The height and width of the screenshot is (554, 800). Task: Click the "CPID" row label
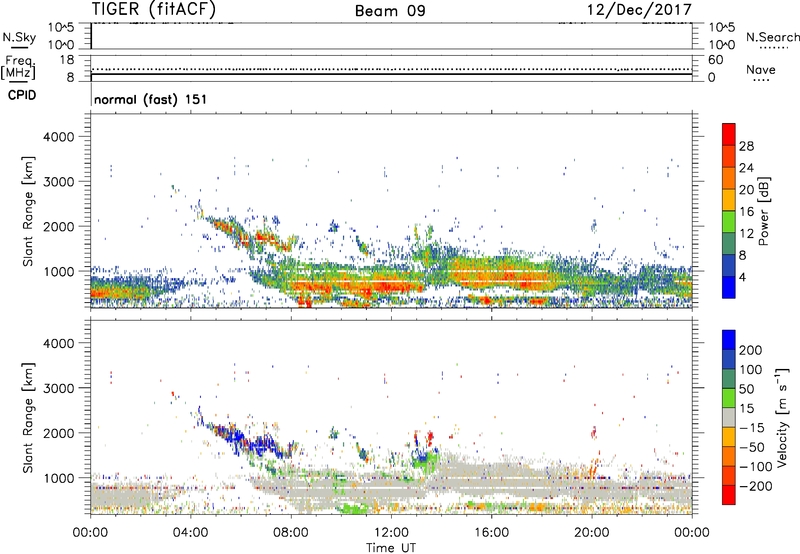(22, 95)
